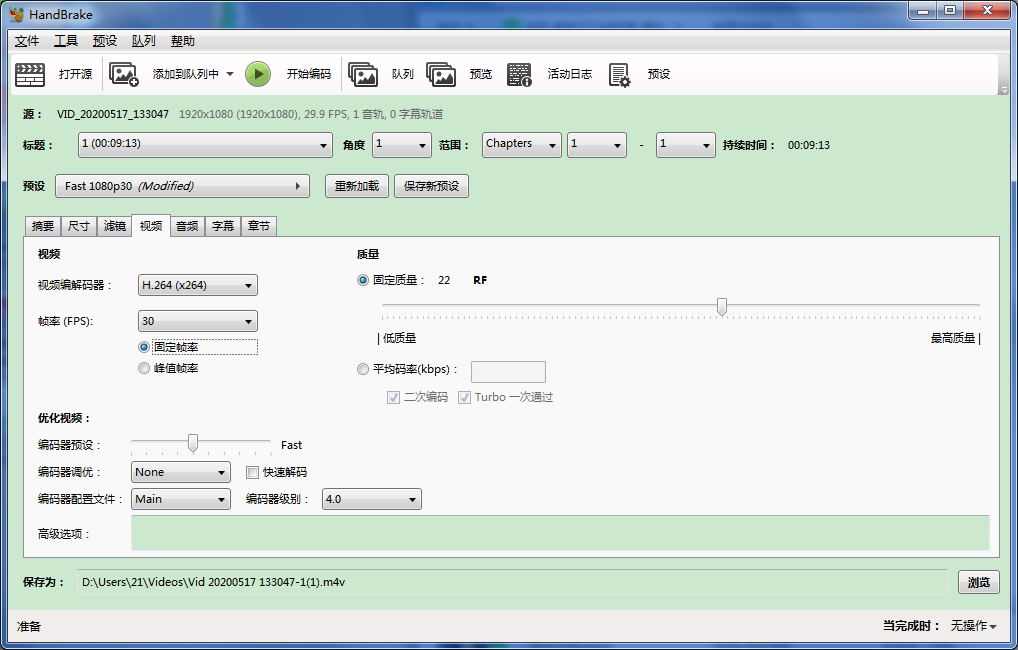Screen dimensions: 1018x650
Task: Select the 峰值帧率 radio button
Action: (144, 368)
